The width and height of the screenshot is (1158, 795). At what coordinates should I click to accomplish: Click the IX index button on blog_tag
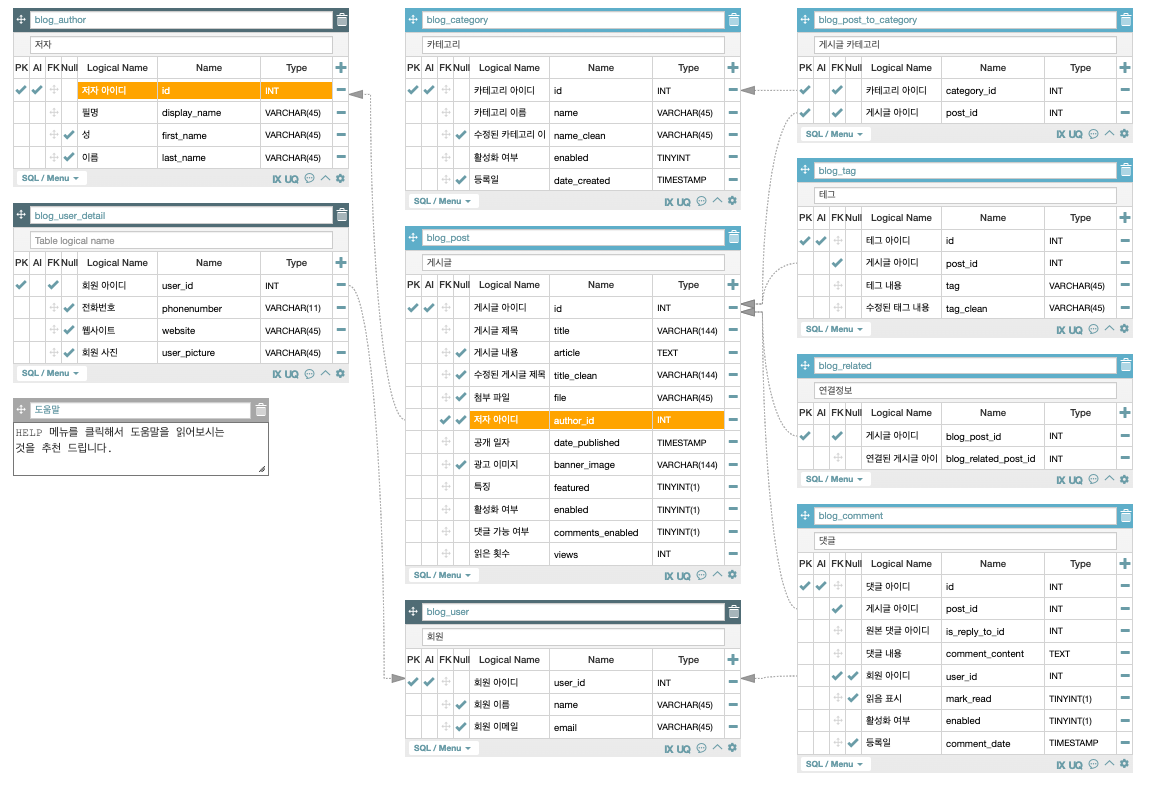(x=1061, y=329)
